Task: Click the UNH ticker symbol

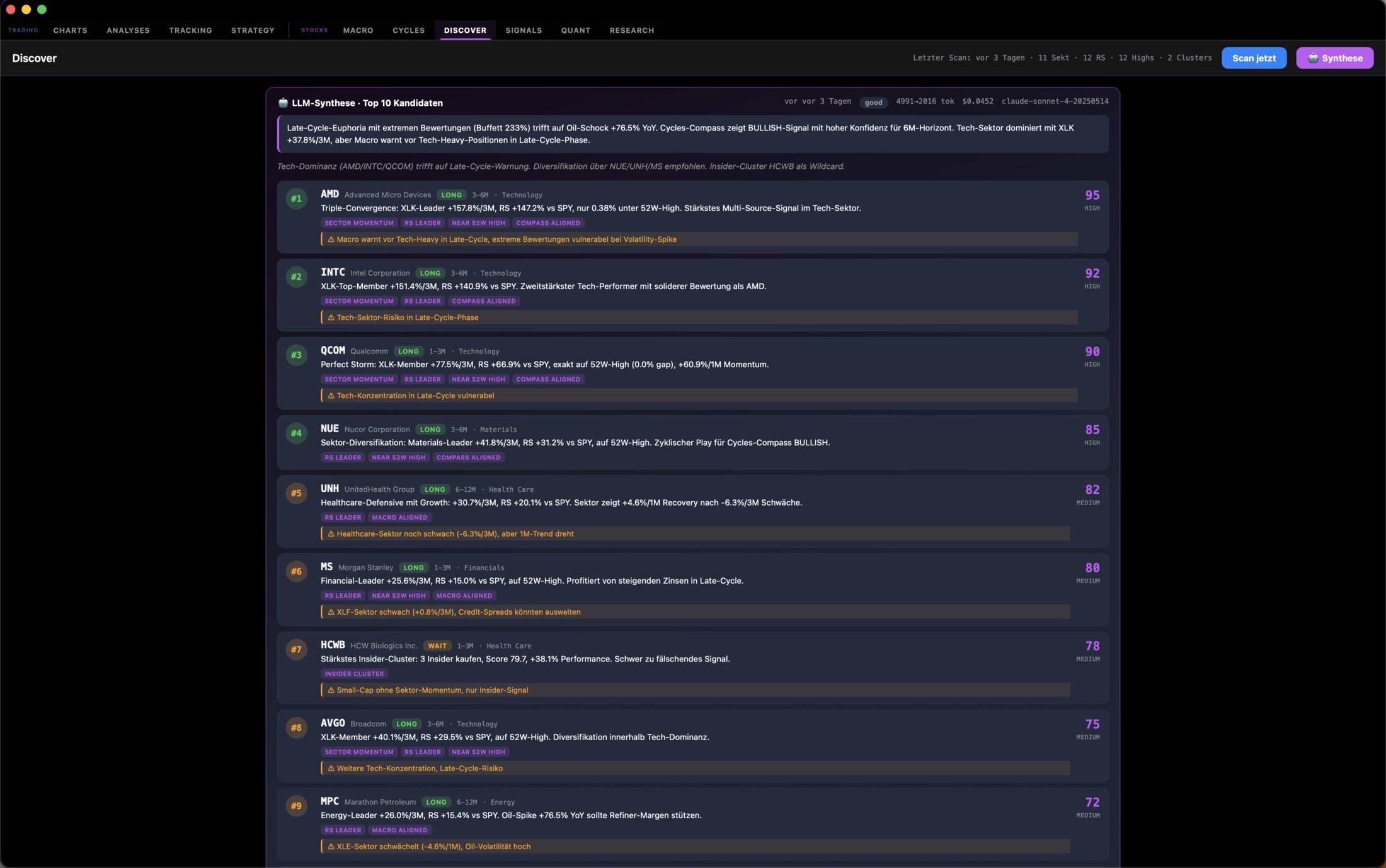Action: coord(329,488)
